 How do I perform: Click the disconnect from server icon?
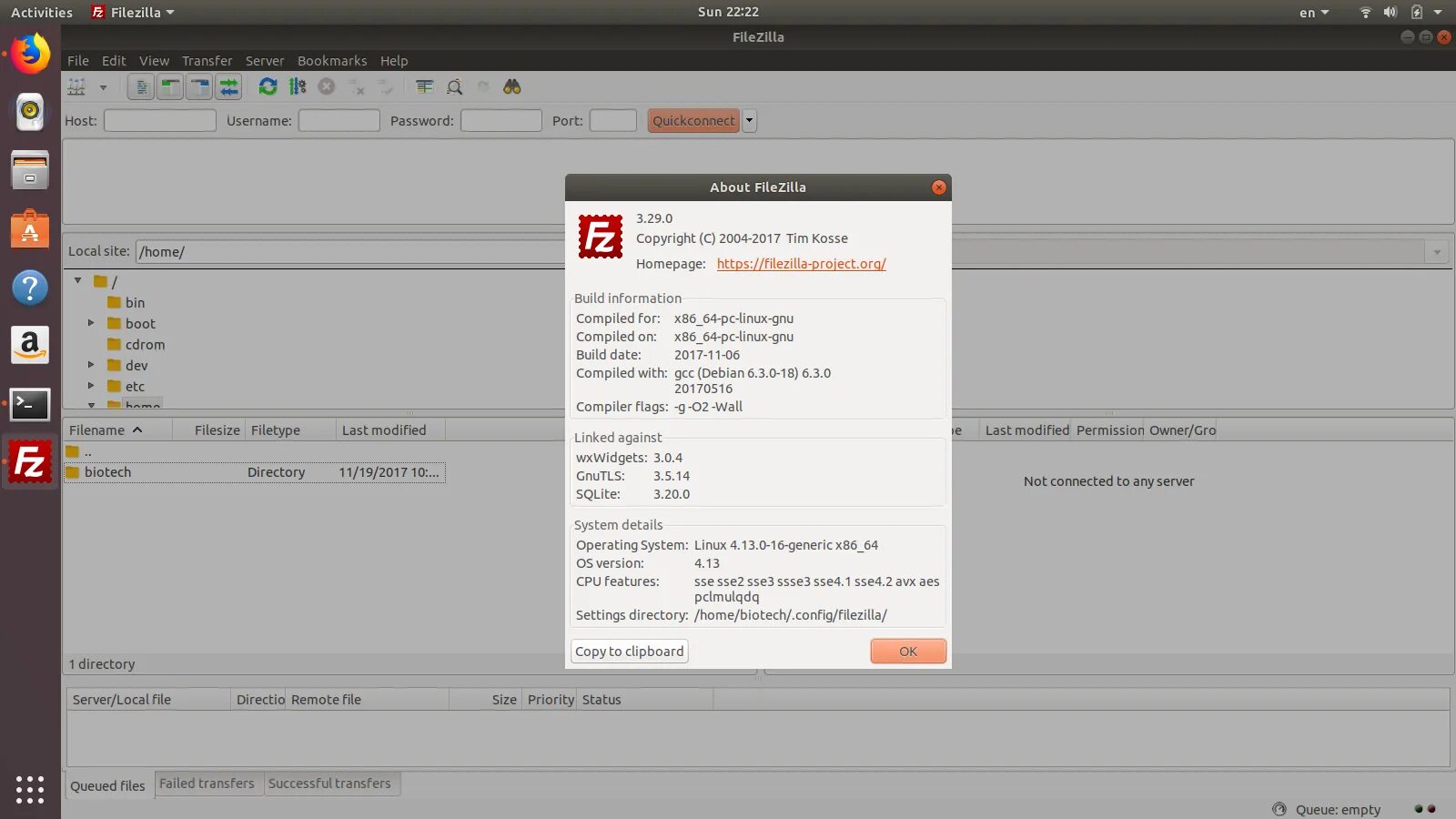tap(357, 86)
